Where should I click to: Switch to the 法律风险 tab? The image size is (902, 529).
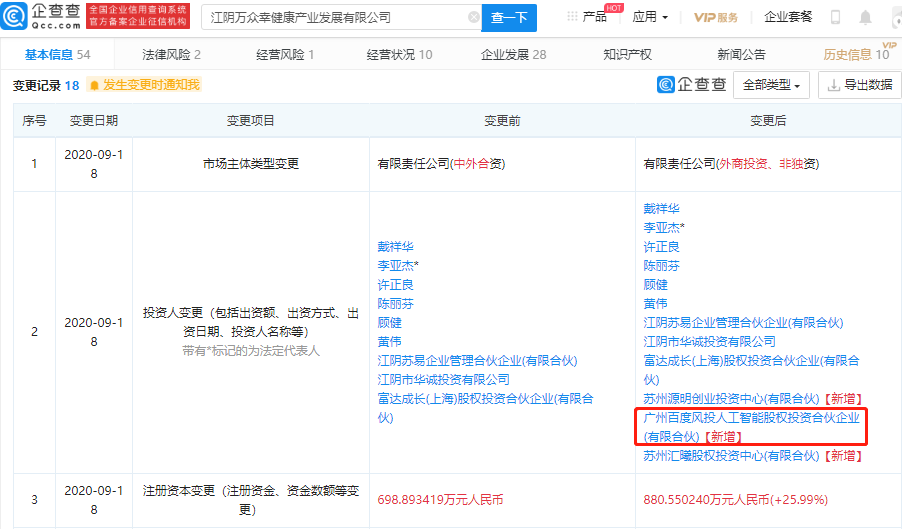(171, 55)
